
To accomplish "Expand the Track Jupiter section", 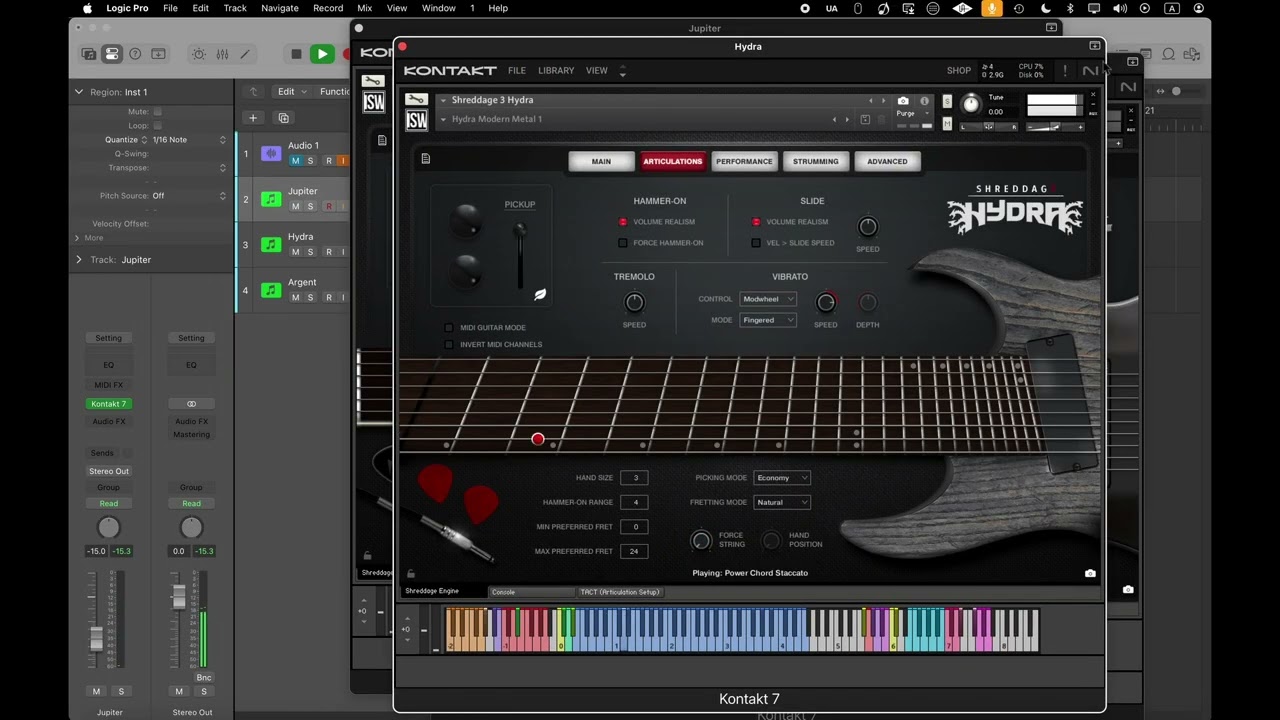I will [x=79, y=260].
